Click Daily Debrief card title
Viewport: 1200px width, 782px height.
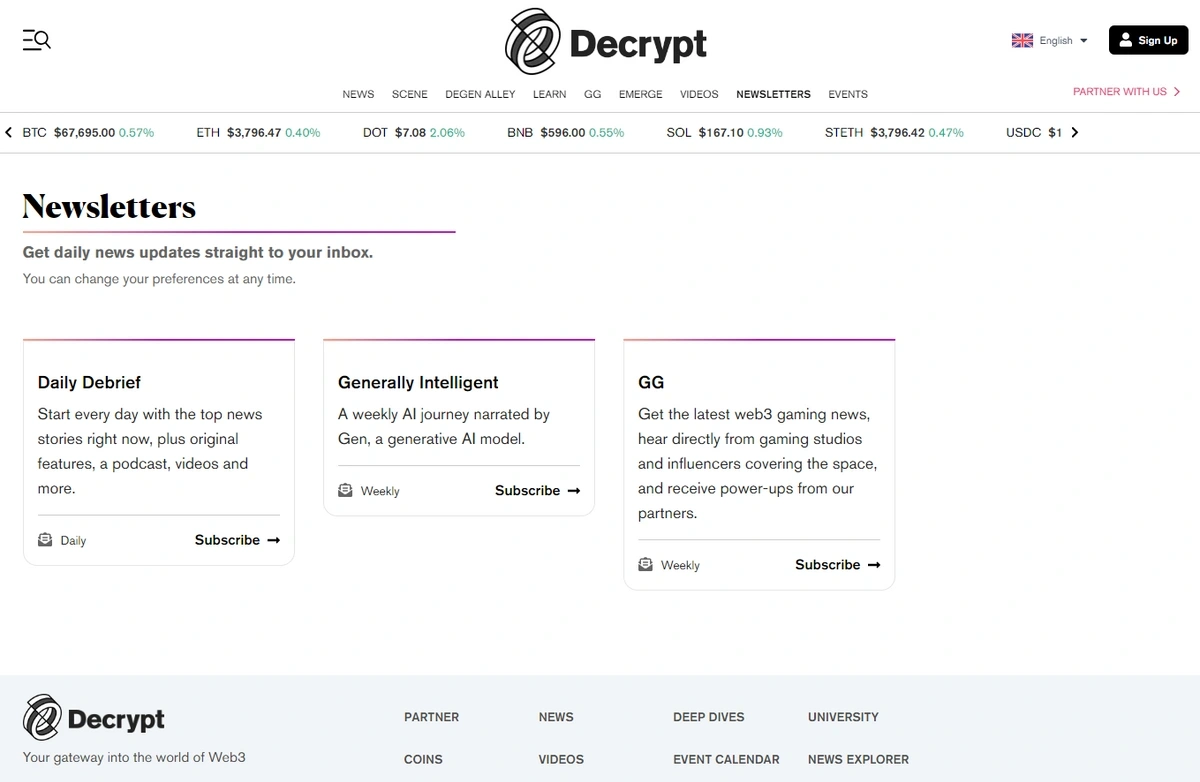(89, 382)
